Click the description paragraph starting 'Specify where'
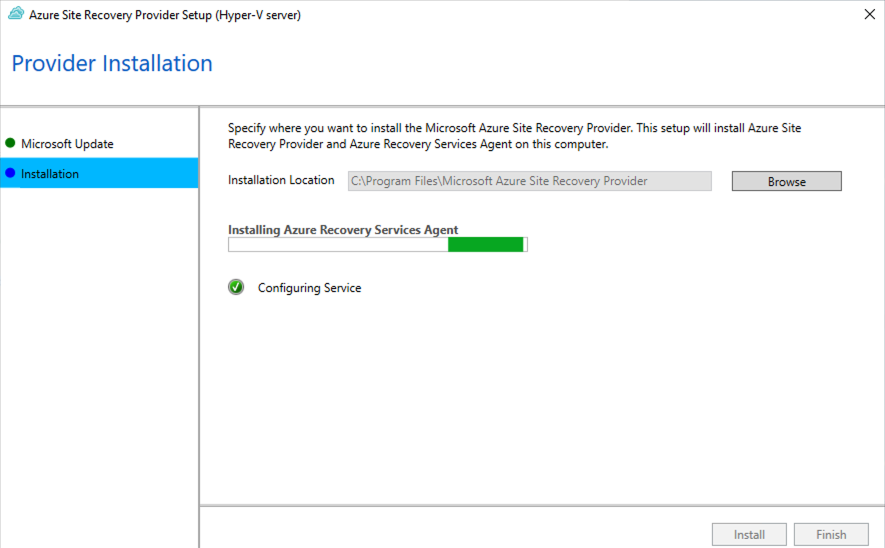The width and height of the screenshot is (885, 548). pyautogui.click(x=514, y=136)
